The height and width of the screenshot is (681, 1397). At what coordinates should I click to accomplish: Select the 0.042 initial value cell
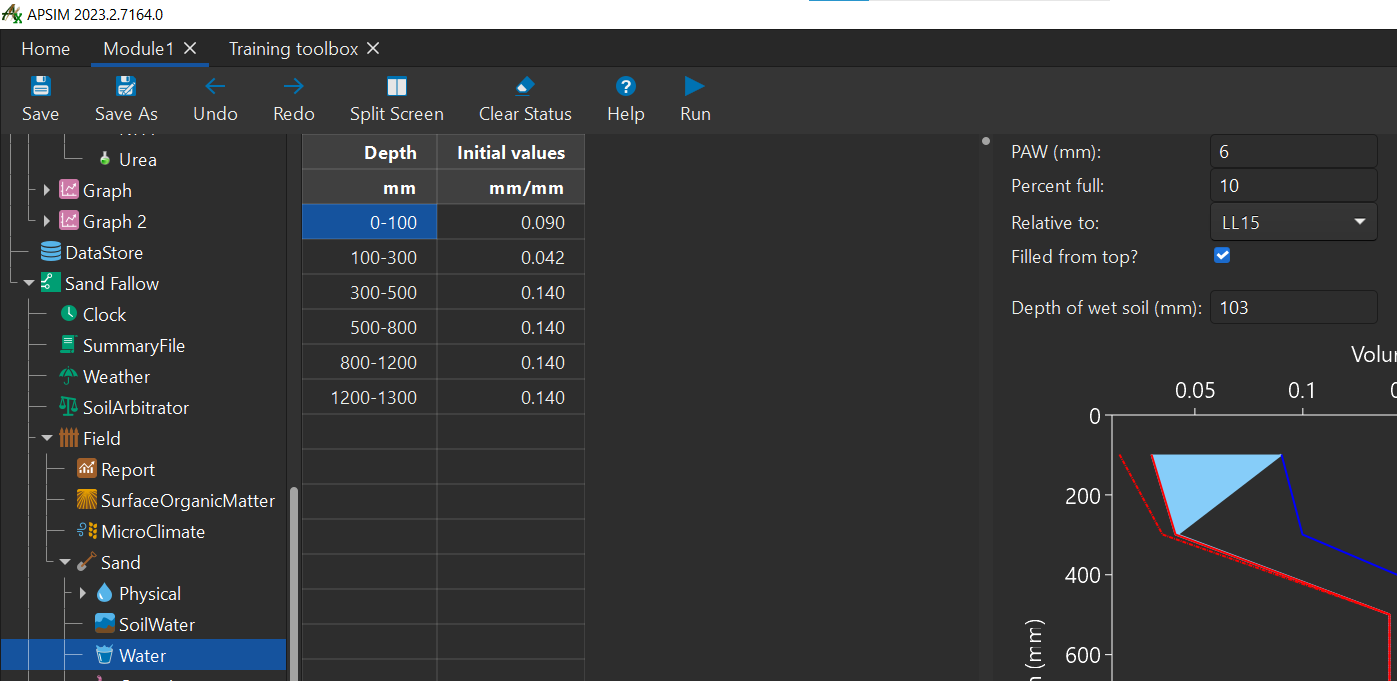click(x=511, y=257)
